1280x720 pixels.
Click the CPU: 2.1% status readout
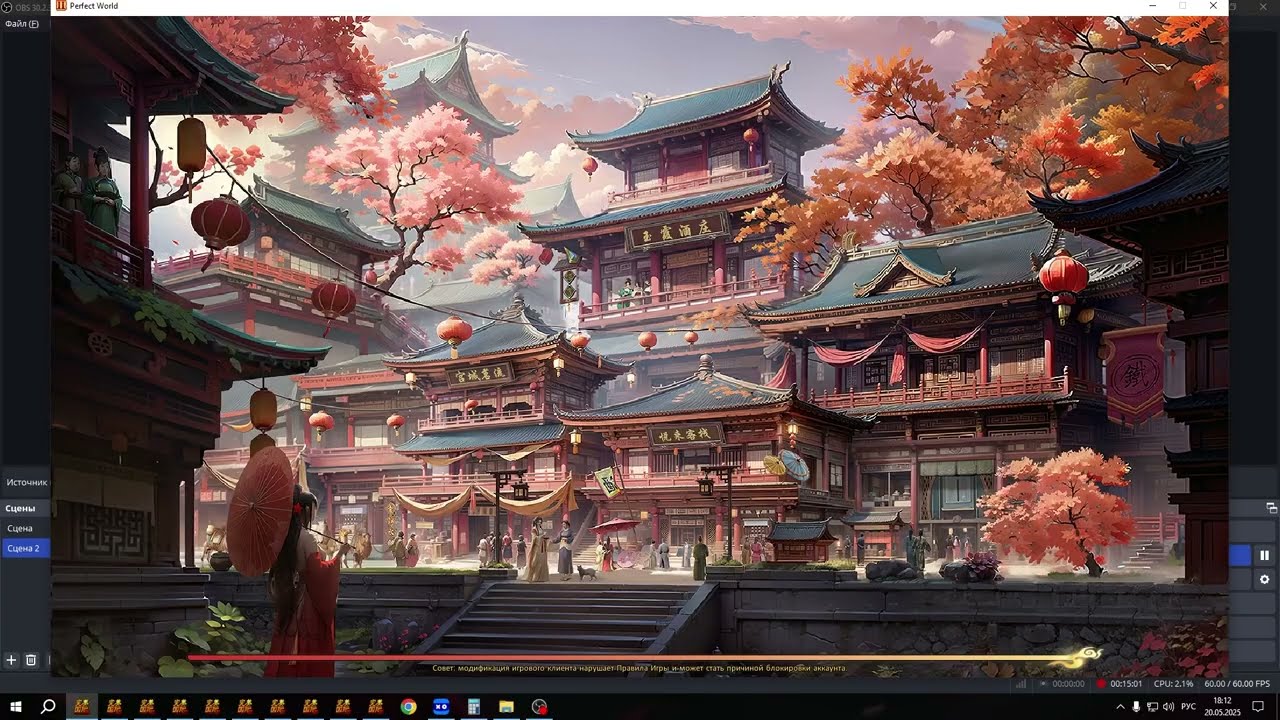click(x=1174, y=684)
